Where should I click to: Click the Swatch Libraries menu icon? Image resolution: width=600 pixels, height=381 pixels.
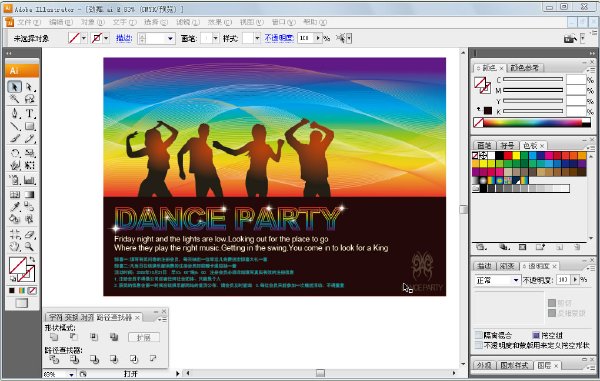pyautogui.click(x=481, y=247)
